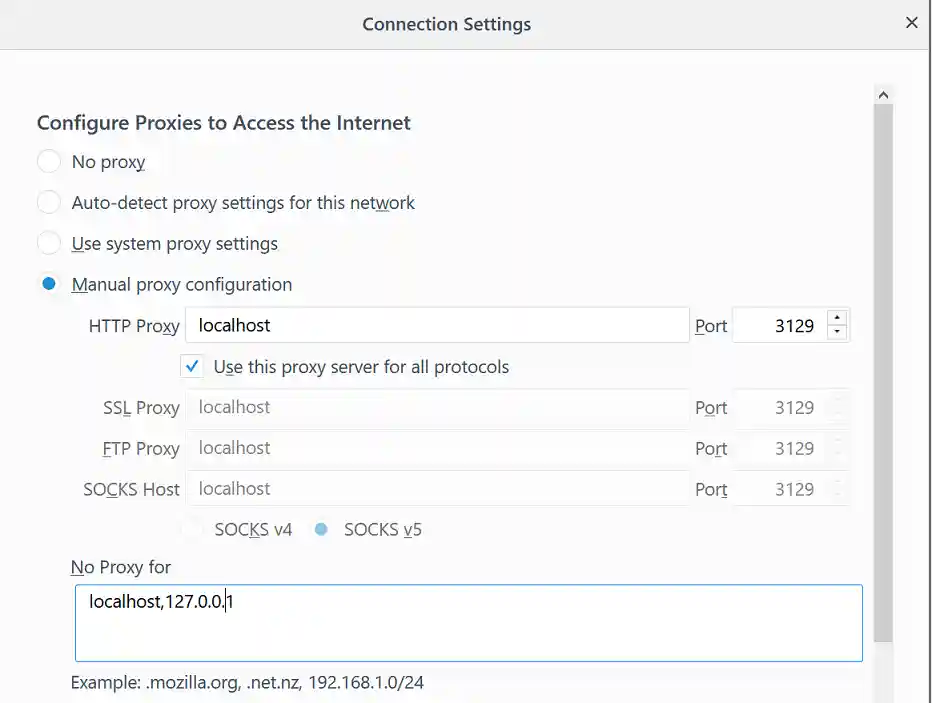This screenshot has height=703, width=932.
Task: Select Use system proxy settings
Action: click(49, 244)
